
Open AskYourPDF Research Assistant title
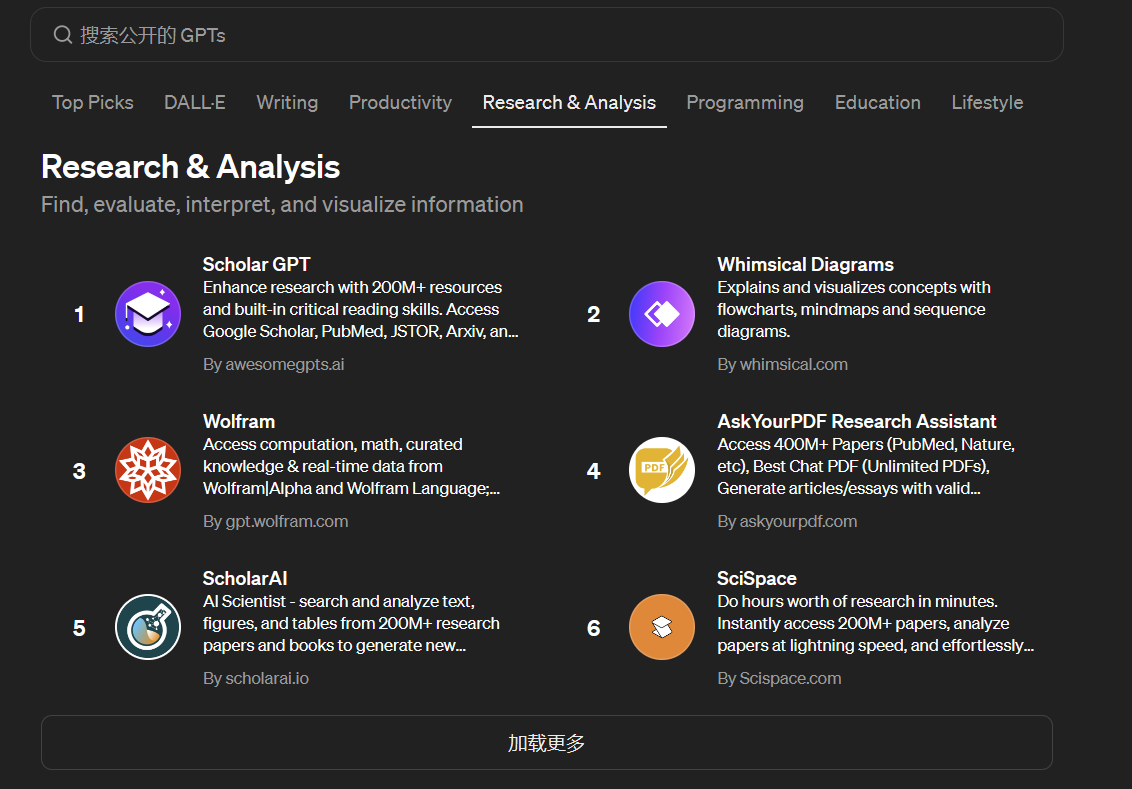coord(856,422)
